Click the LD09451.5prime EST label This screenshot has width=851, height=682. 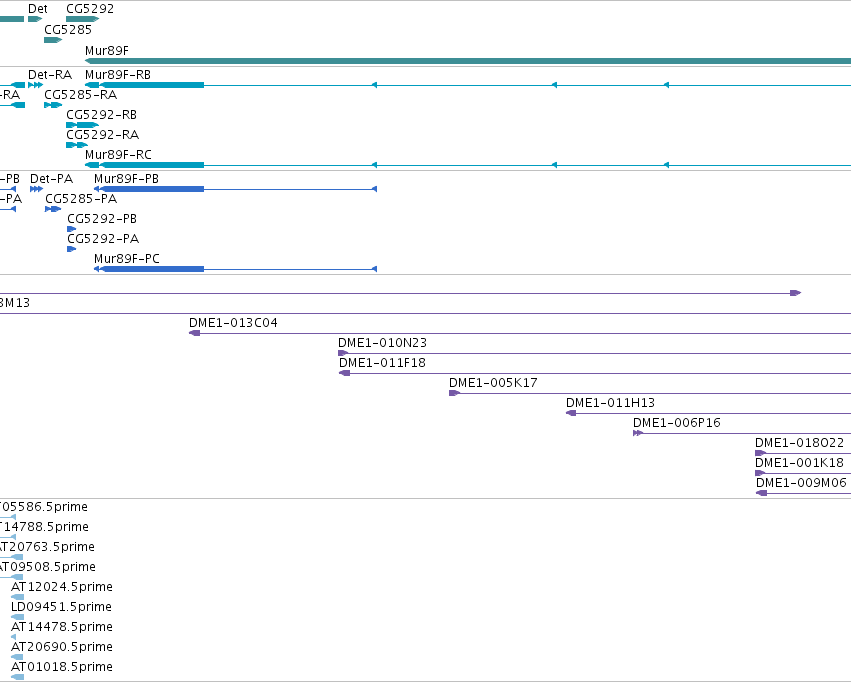pyautogui.click(x=61, y=607)
